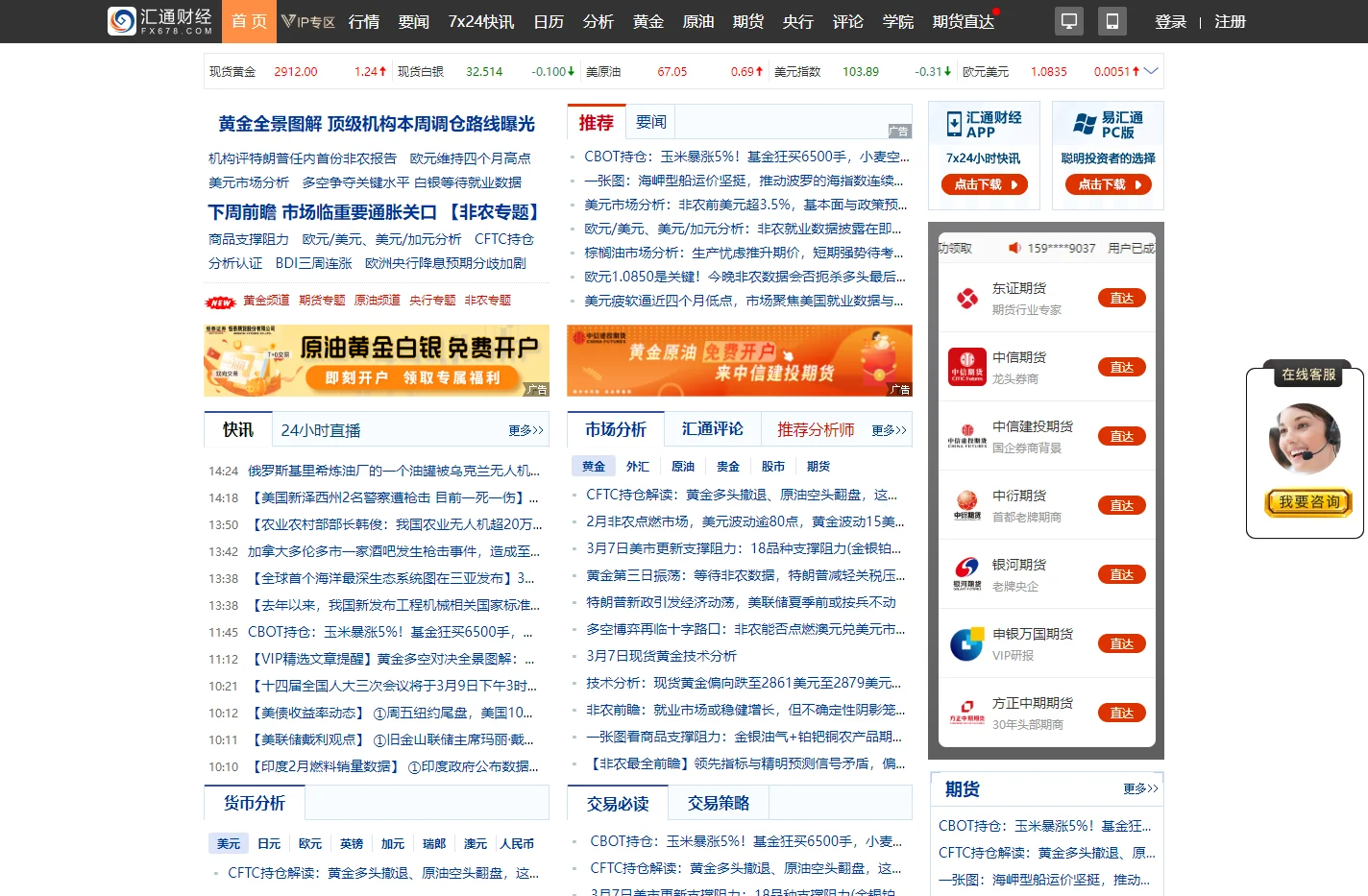
Task: Click the 登录 link
Action: (x=1171, y=21)
